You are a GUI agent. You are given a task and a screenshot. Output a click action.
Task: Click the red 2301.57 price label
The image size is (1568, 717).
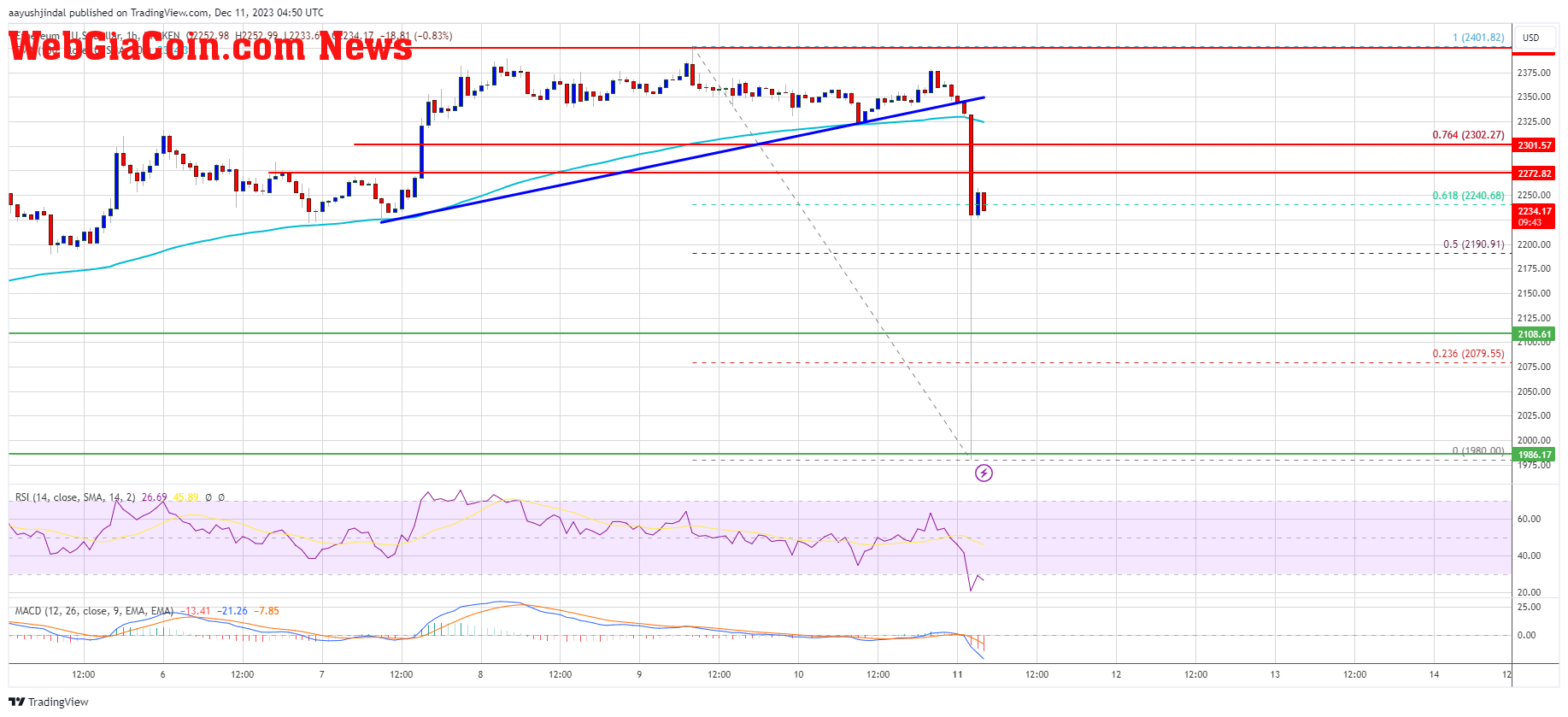[x=1534, y=145]
